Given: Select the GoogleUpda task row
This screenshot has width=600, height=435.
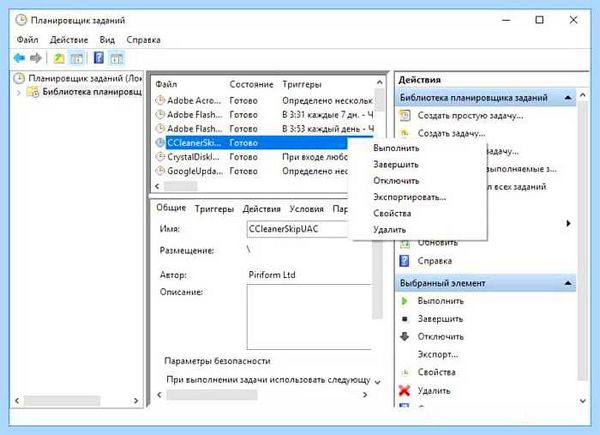Looking at the screenshot, I should tap(251, 171).
